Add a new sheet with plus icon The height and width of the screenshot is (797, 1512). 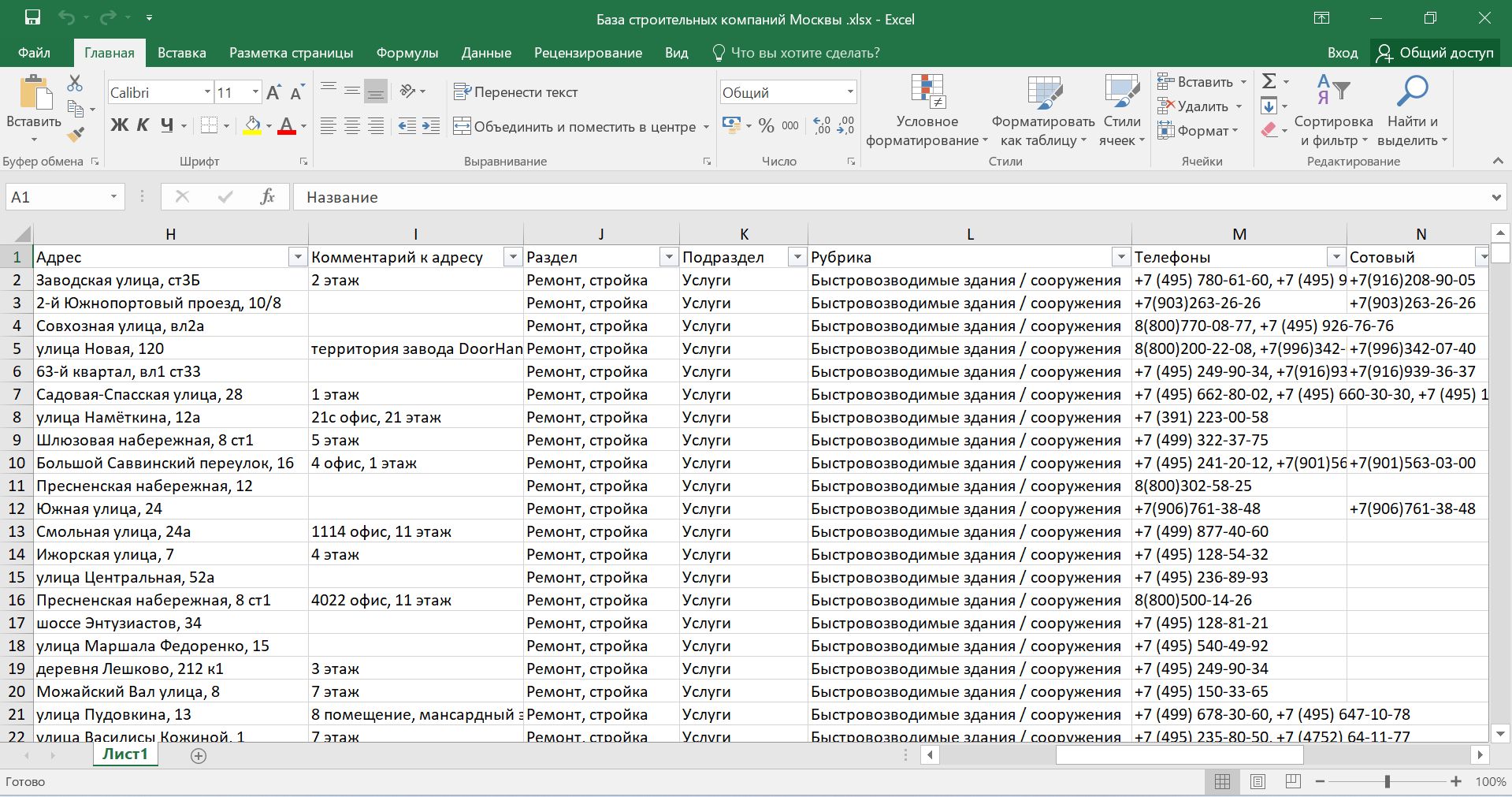coord(199,755)
